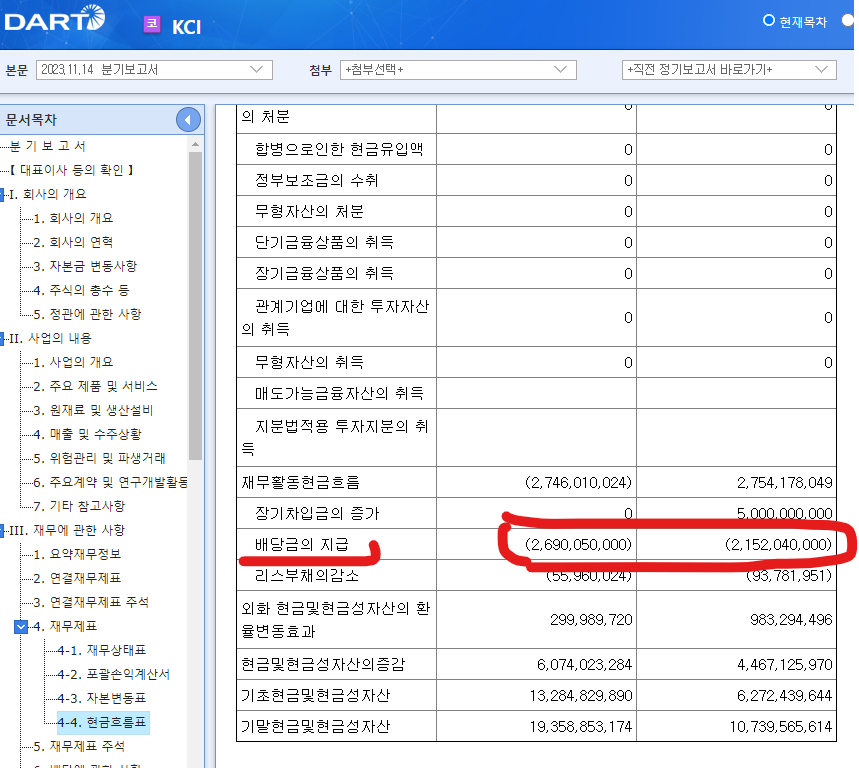Click the 단기금융상품의 취득 row label

(324, 243)
